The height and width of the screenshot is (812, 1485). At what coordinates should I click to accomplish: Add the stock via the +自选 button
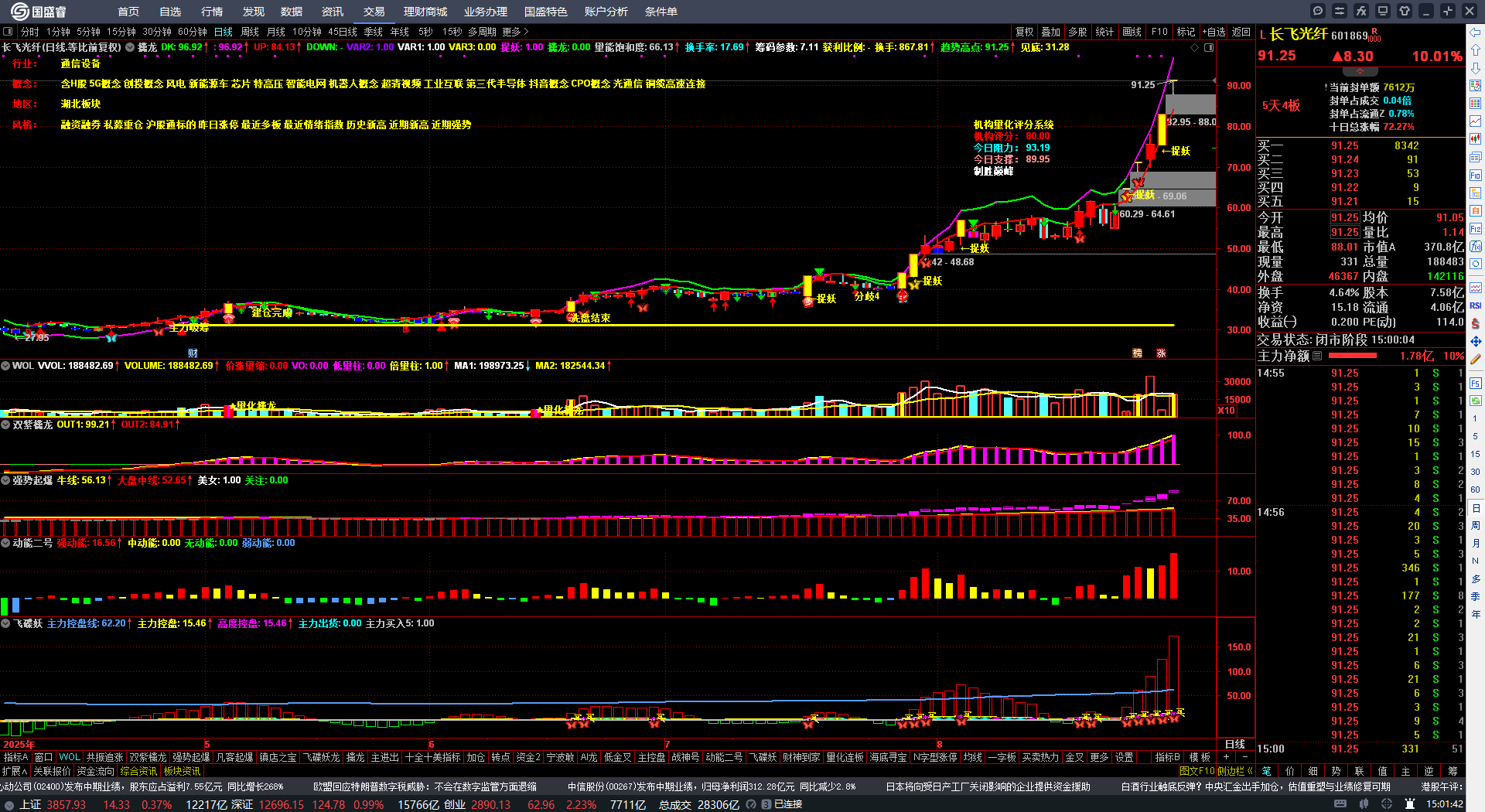[1214, 32]
